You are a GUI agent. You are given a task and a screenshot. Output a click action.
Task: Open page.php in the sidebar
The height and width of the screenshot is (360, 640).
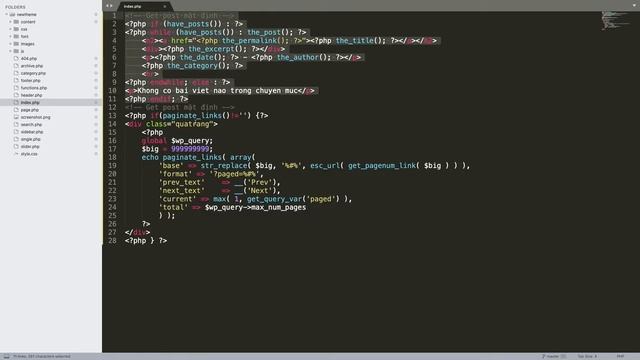(30, 110)
